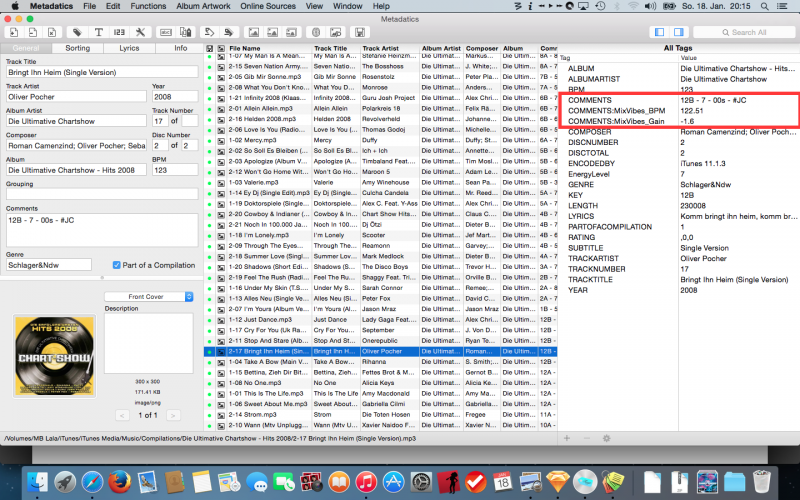Click the save-status column header icon
800x500 pixels.
(x=209, y=48)
